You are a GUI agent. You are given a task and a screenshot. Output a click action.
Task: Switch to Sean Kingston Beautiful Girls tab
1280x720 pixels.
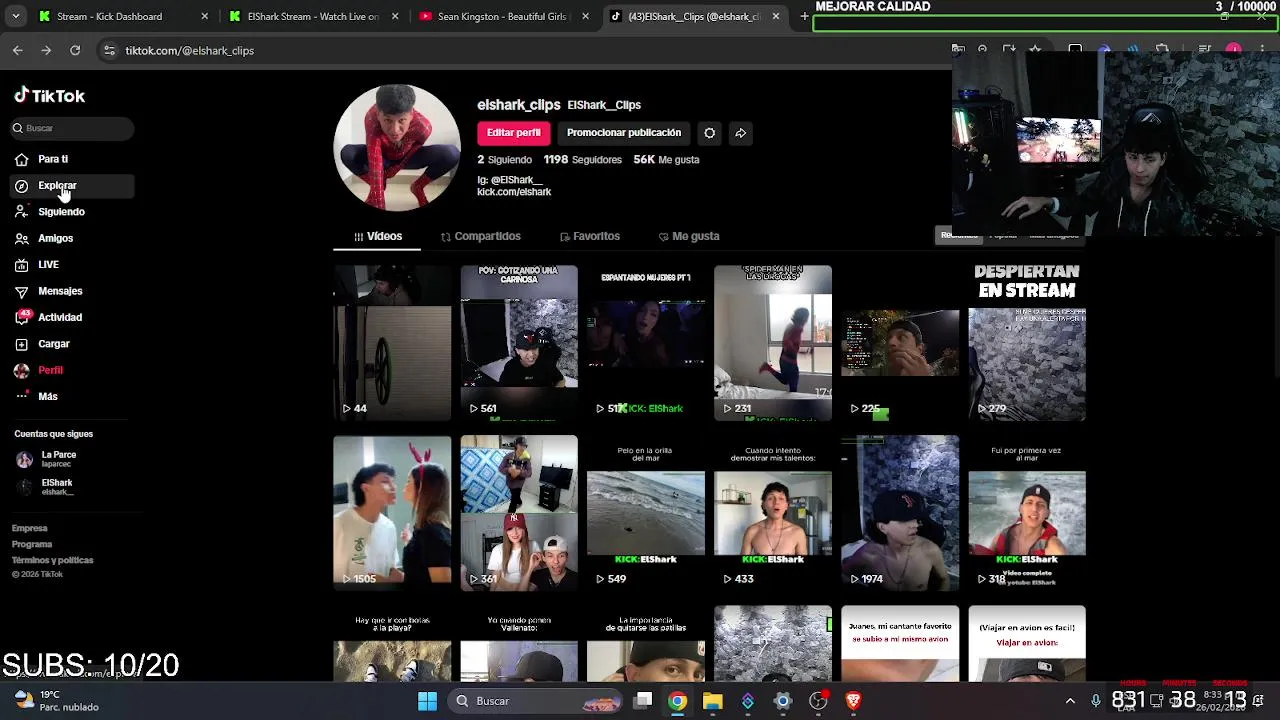tap(503, 16)
